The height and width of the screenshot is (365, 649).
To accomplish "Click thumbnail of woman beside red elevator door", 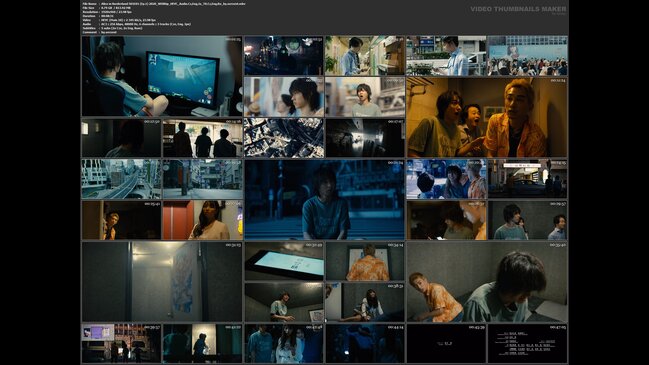I will coord(203,220).
